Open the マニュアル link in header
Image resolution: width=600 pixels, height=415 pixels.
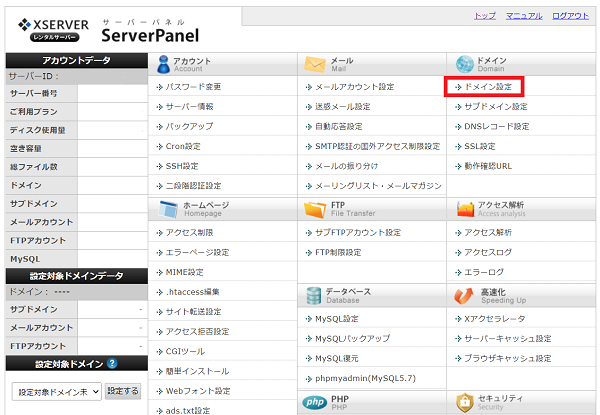(524, 17)
